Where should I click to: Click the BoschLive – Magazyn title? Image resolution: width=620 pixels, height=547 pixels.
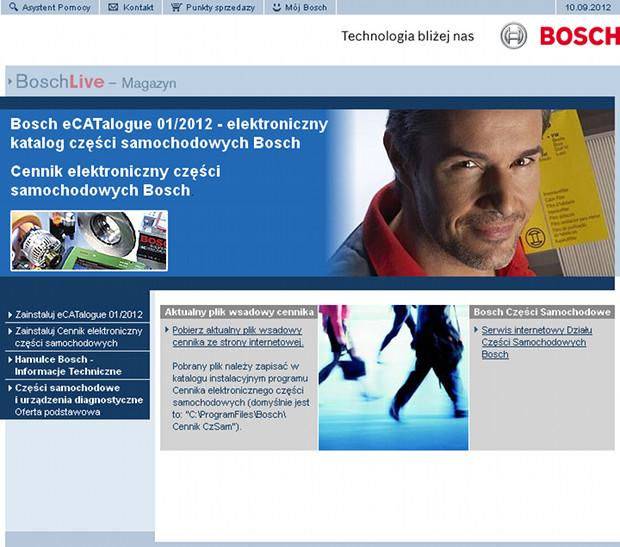pos(96,82)
